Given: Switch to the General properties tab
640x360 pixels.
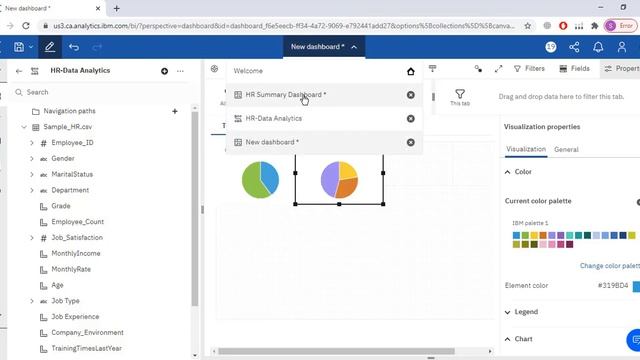Looking at the screenshot, I should pos(566,149).
